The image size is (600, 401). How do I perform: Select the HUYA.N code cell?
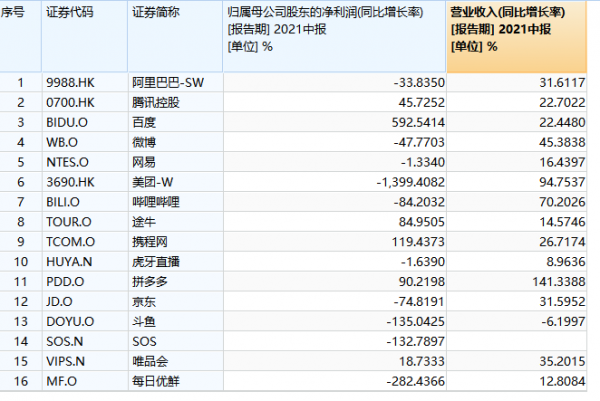point(85,262)
